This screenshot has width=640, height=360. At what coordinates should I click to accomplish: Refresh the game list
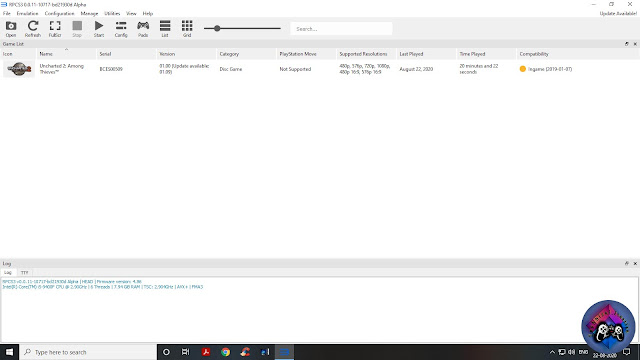click(x=33, y=29)
